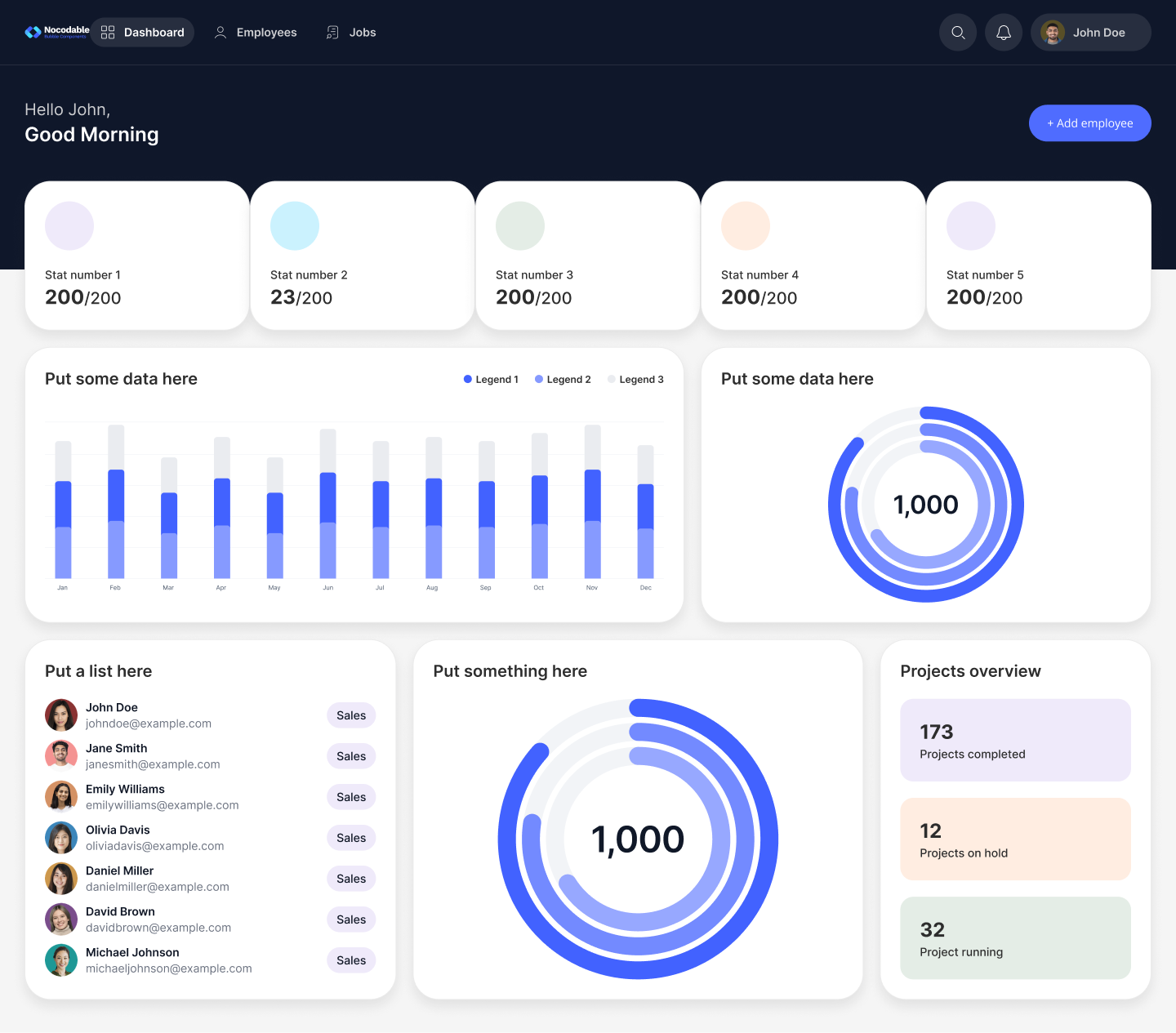The width and height of the screenshot is (1176, 1033).
Task: Open the Sales tag dropdown for Michael Johnson
Action: [351, 960]
